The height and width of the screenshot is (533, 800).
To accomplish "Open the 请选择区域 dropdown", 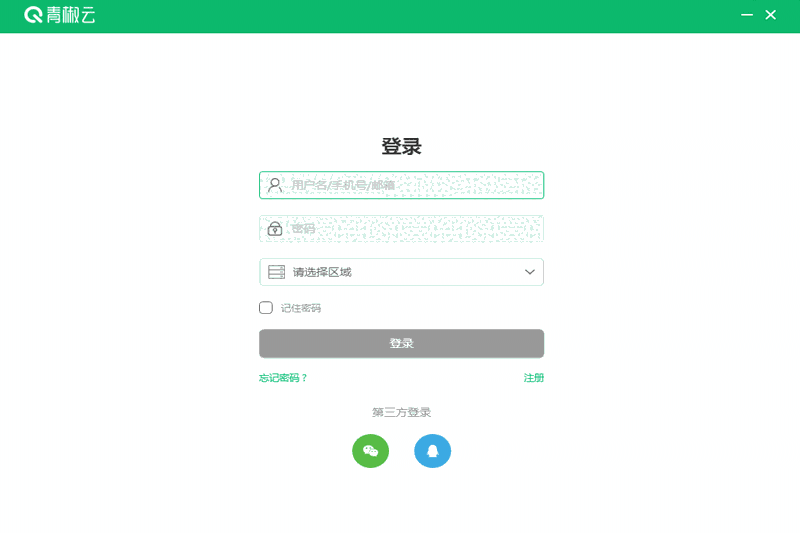I will click(402, 272).
